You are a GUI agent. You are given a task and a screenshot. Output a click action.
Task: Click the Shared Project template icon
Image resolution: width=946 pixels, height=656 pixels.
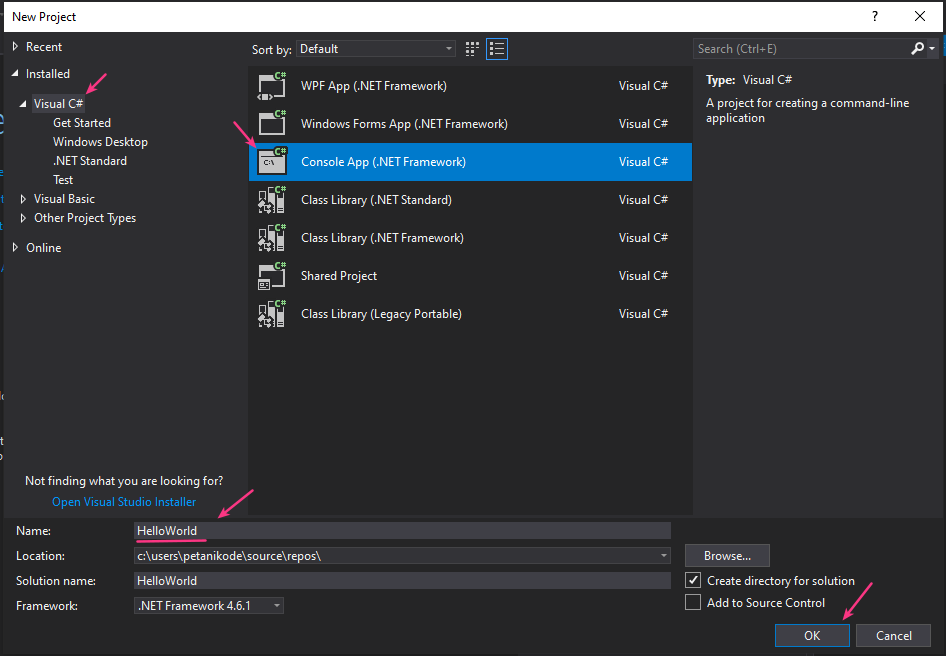tap(272, 276)
